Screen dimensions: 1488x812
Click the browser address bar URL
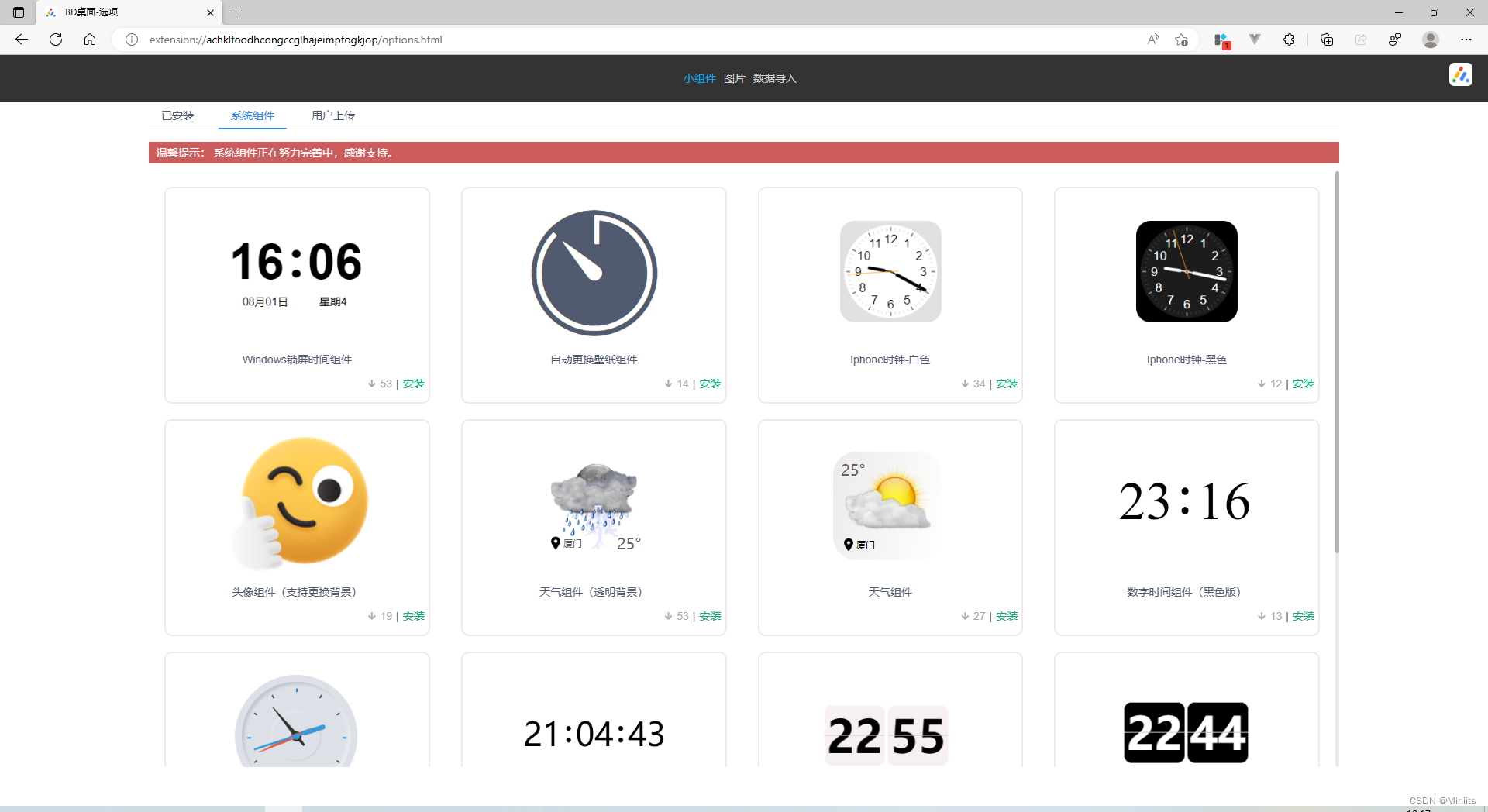pyautogui.click(x=296, y=40)
